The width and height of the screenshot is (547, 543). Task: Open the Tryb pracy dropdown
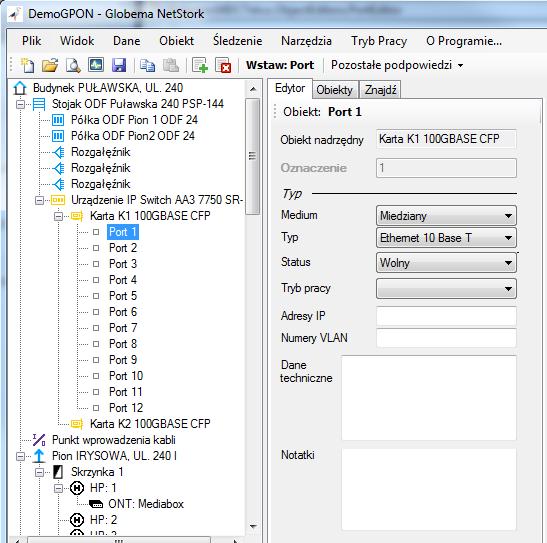coord(446,288)
